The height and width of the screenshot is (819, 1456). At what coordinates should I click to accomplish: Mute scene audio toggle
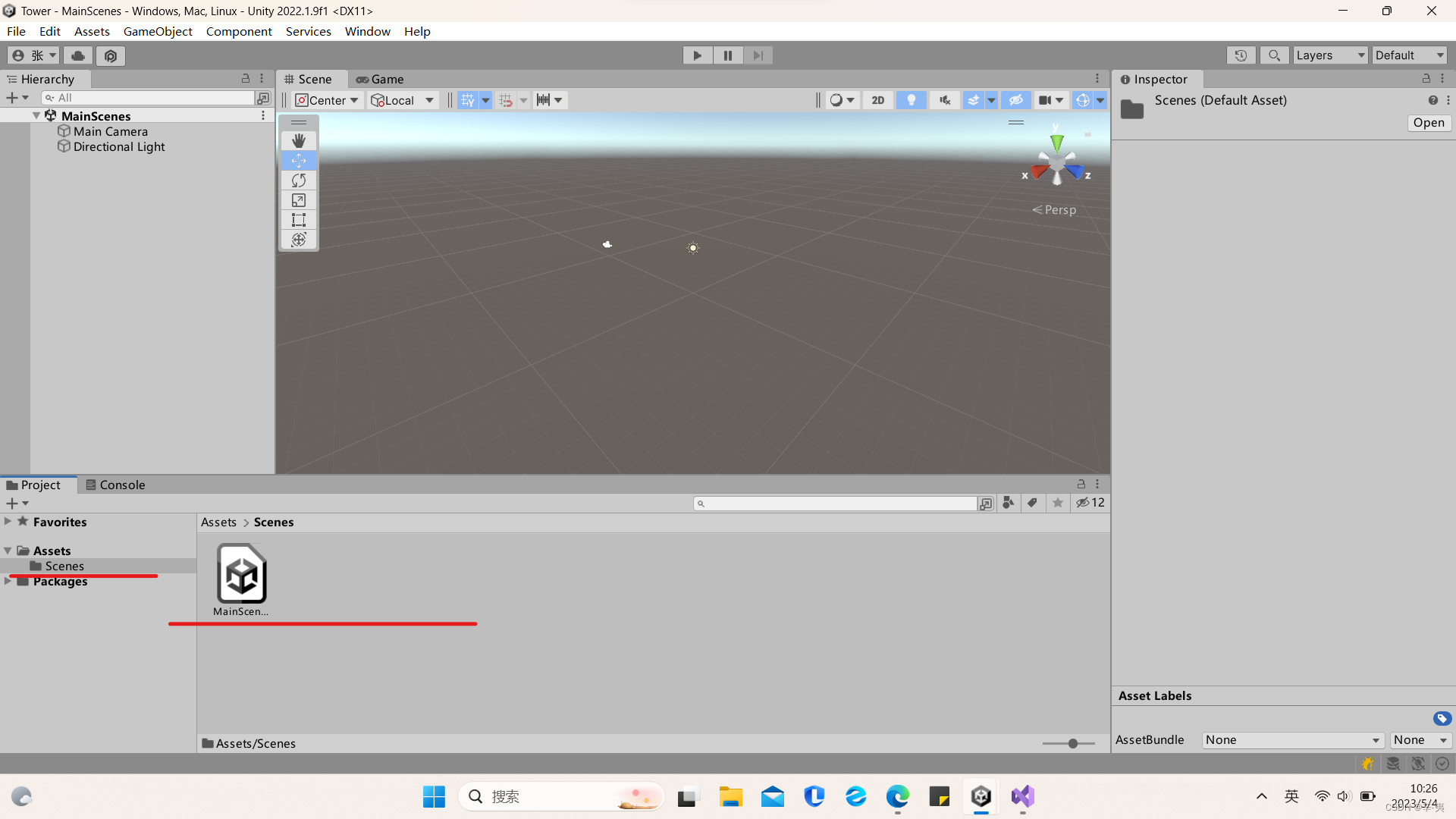[944, 100]
